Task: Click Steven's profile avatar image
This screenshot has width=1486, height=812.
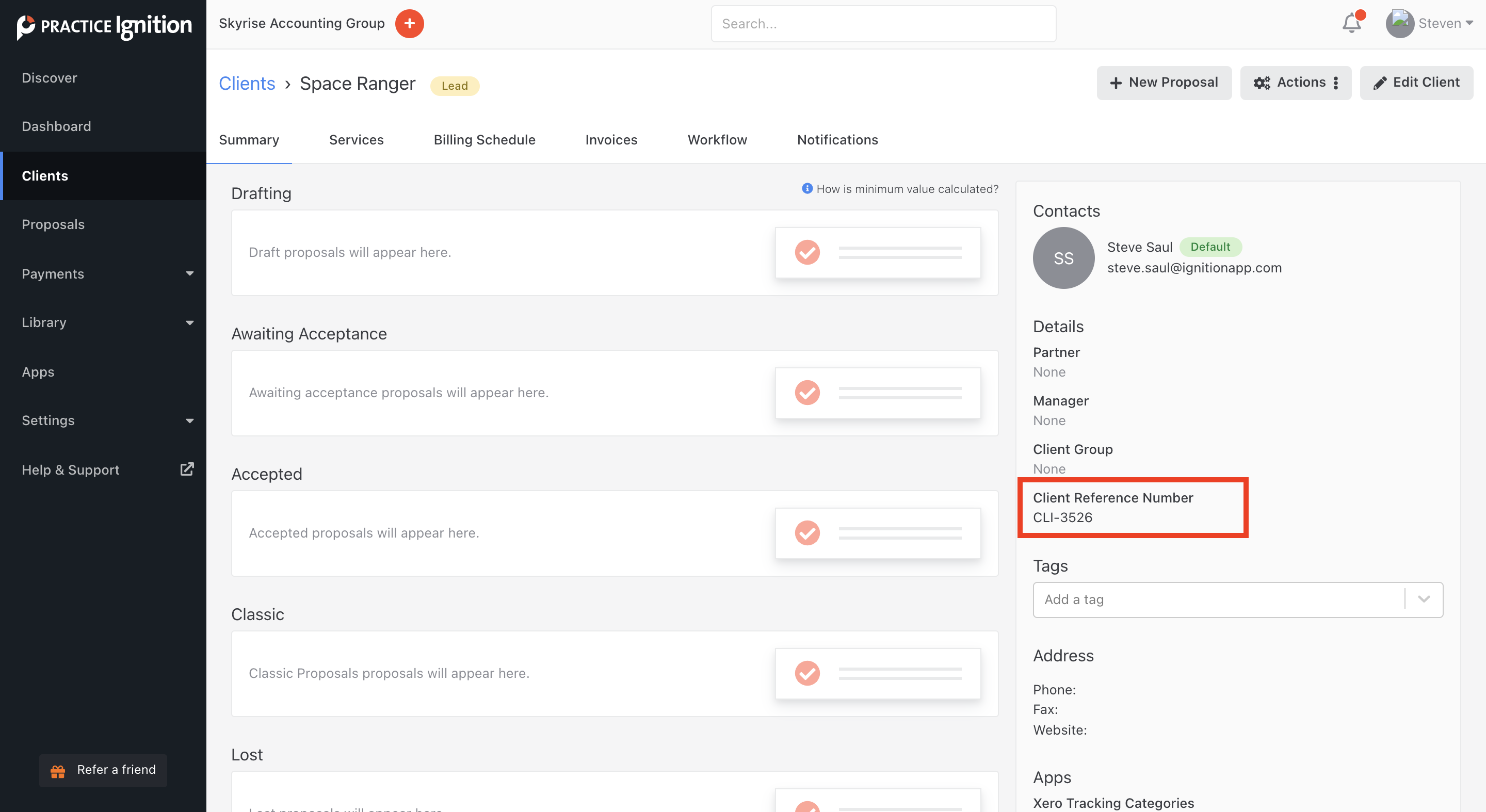Action: pyautogui.click(x=1399, y=24)
